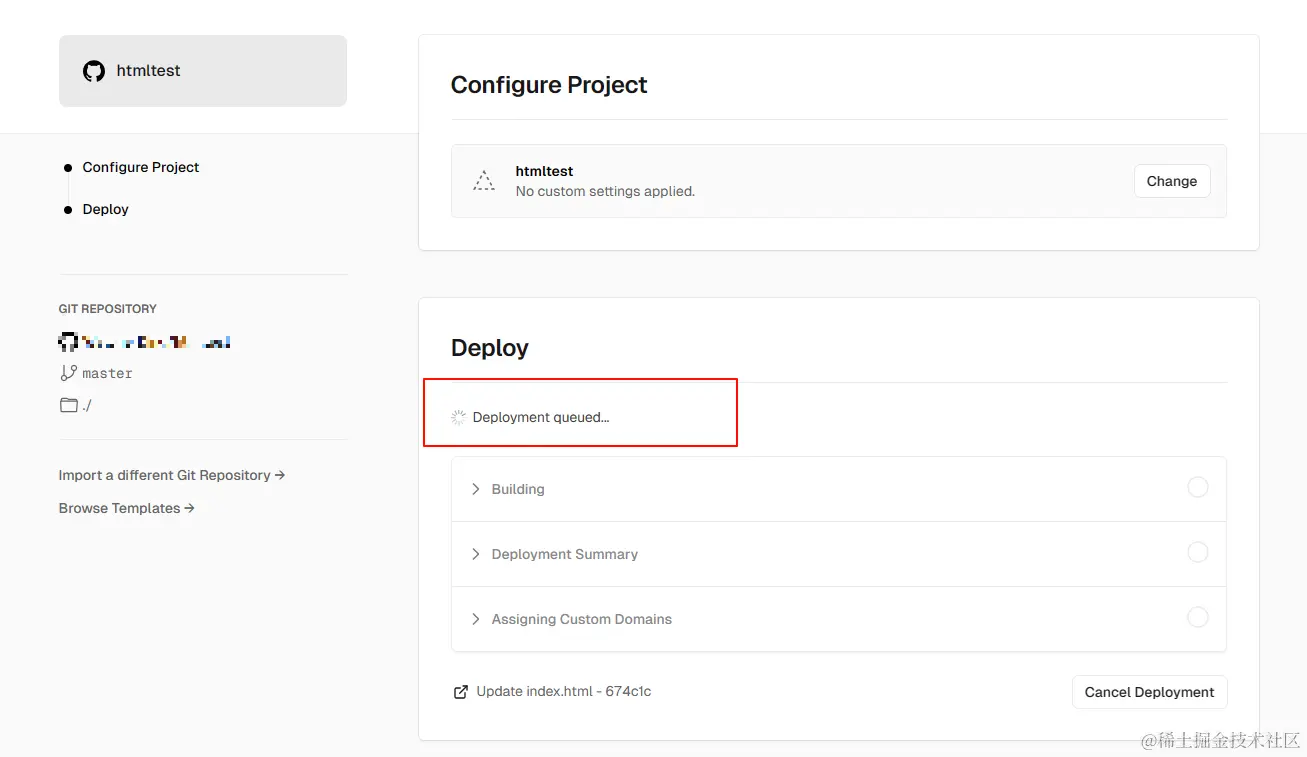The height and width of the screenshot is (757, 1307).
Task: Click the folder icon for root directory
Action: click(69, 405)
